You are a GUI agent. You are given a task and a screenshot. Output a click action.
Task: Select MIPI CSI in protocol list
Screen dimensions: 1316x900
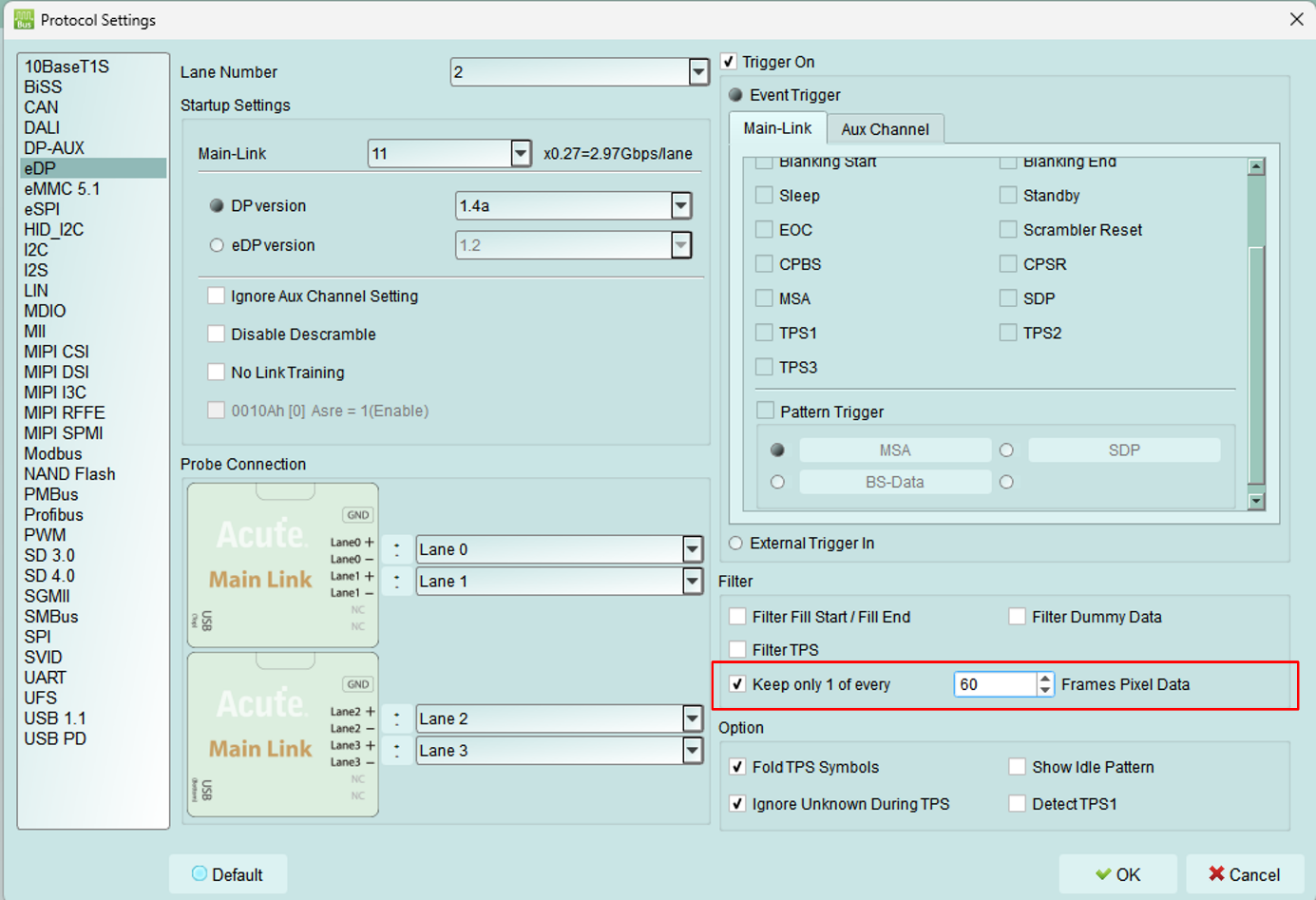(x=57, y=352)
